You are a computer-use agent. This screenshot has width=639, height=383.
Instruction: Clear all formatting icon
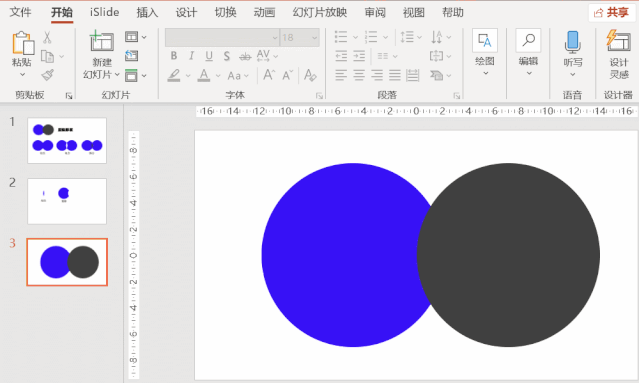coord(310,75)
